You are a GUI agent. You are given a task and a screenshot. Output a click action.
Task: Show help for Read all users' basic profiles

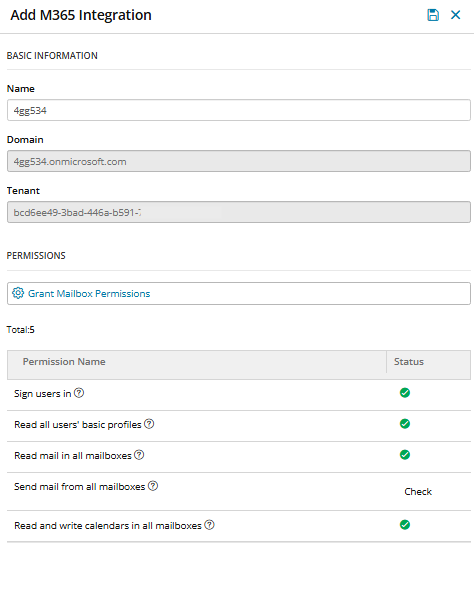(x=149, y=424)
